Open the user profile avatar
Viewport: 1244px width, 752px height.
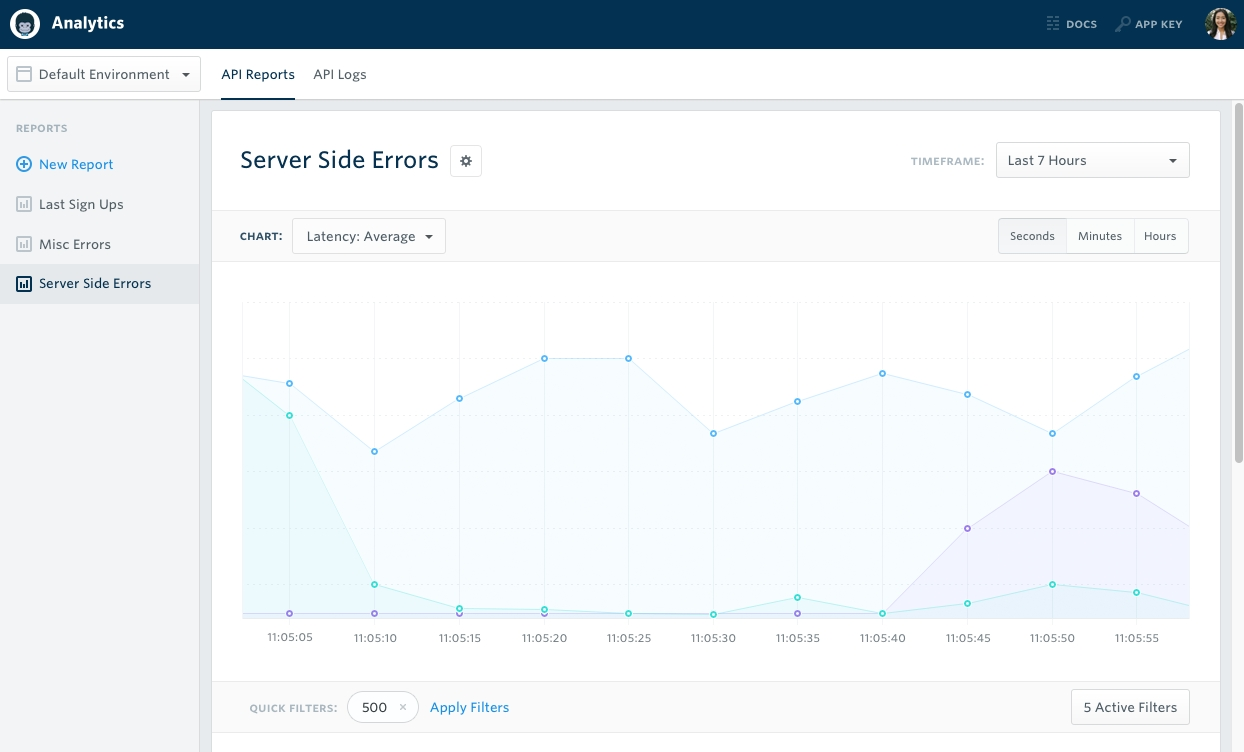click(1220, 24)
